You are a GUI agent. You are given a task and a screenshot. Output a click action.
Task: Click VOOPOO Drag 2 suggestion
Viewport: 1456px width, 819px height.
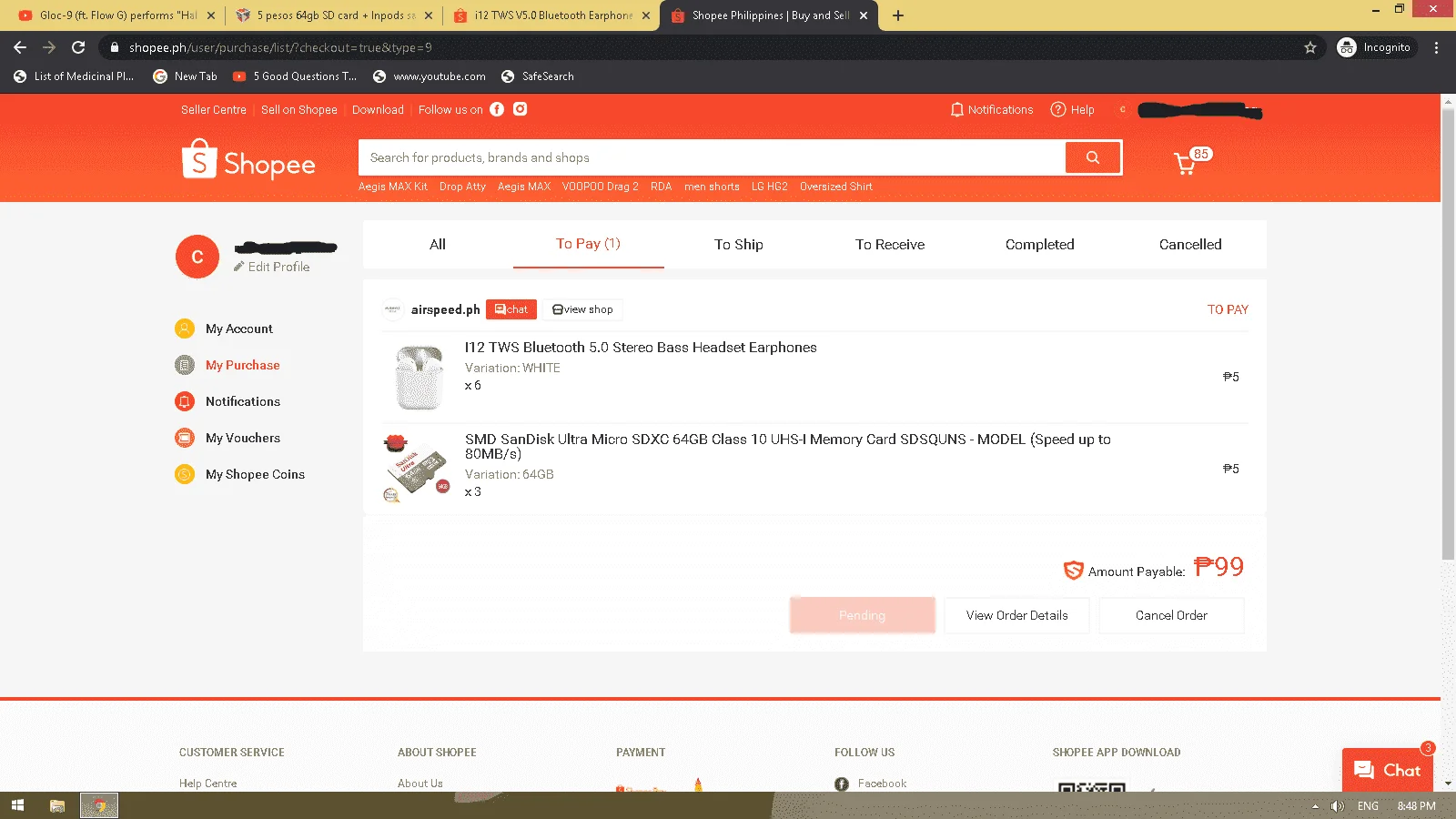point(600,187)
